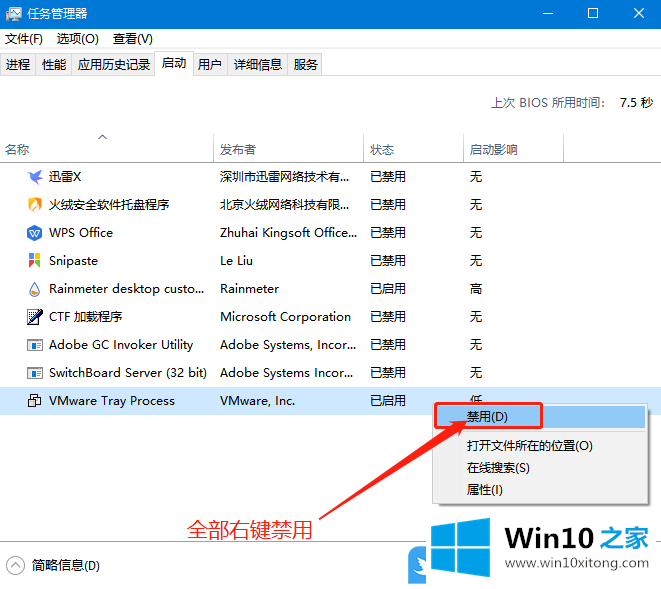The height and width of the screenshot is (589, 661).
Task: Switch to the 详细信息 tab
Action: 258,65
